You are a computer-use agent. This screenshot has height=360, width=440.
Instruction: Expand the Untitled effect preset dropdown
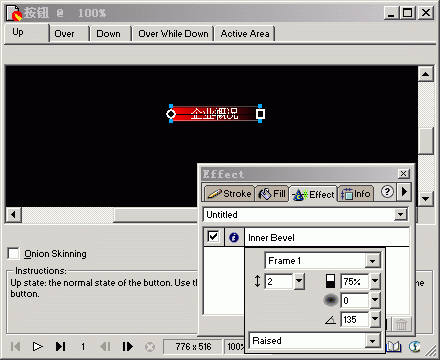[x=401, y=214]
